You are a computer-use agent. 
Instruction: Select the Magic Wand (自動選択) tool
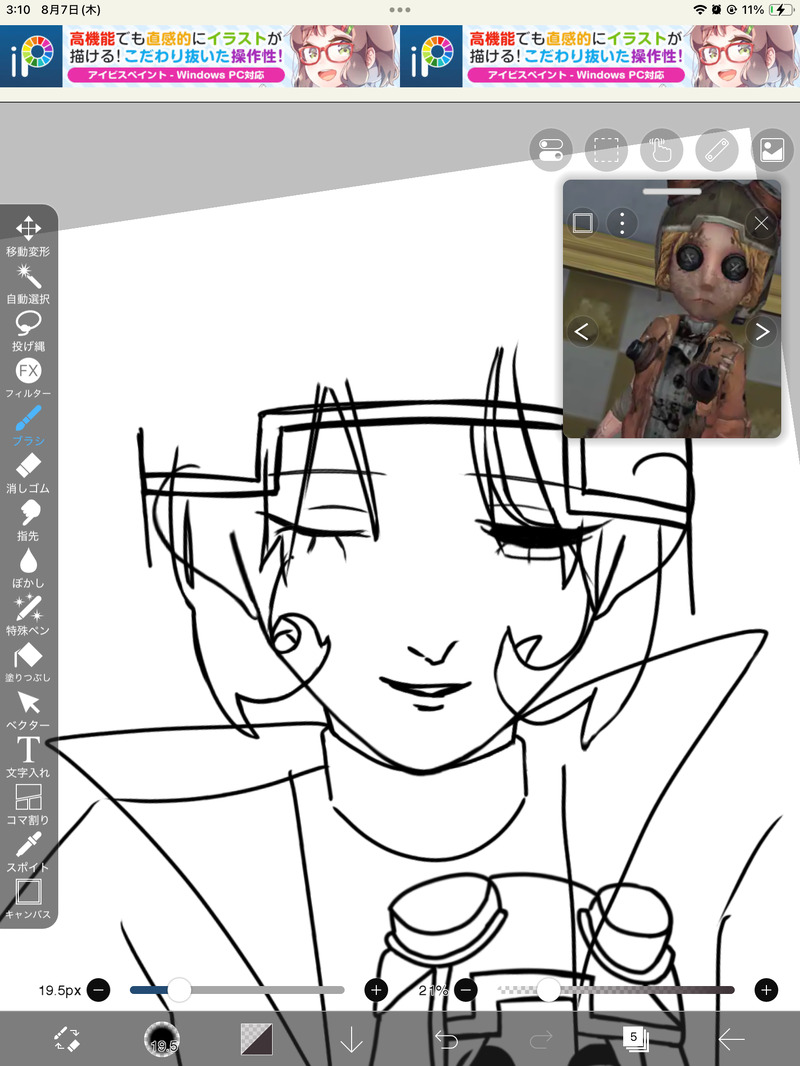(x=28, y=283)
